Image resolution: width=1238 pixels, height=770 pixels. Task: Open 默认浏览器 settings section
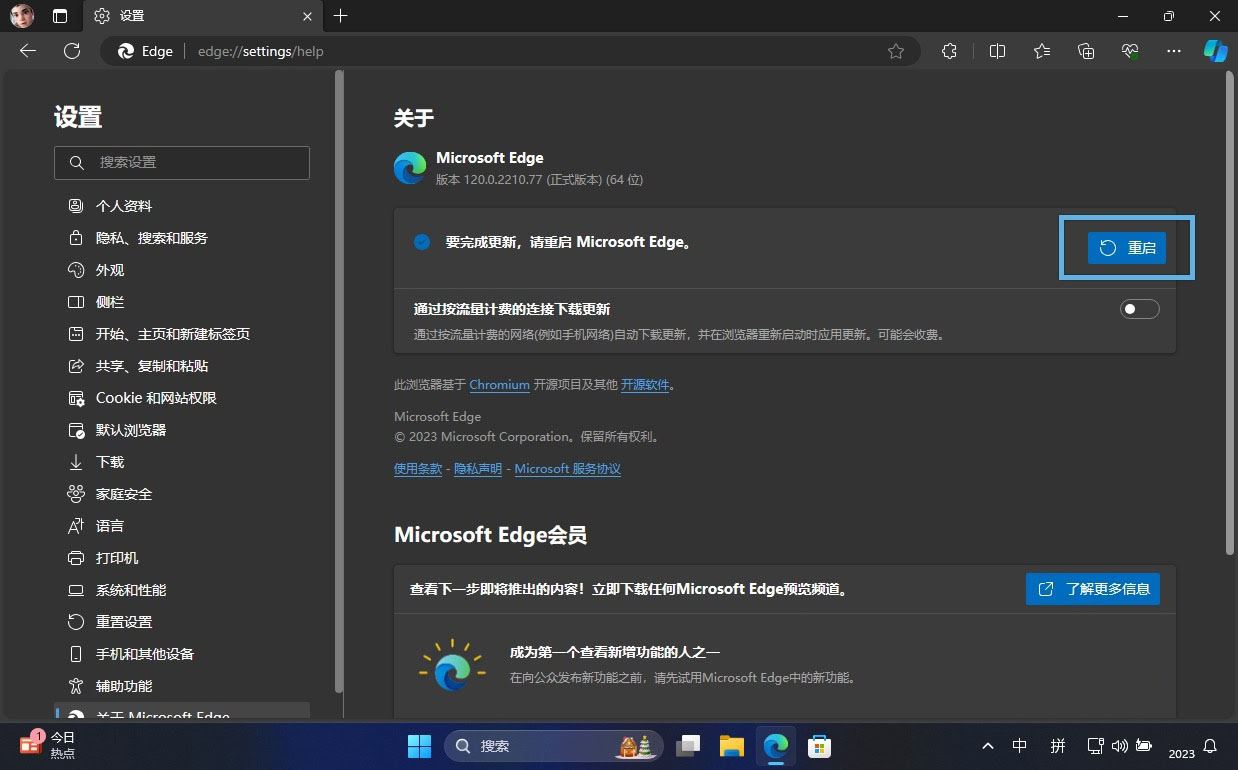182,430
